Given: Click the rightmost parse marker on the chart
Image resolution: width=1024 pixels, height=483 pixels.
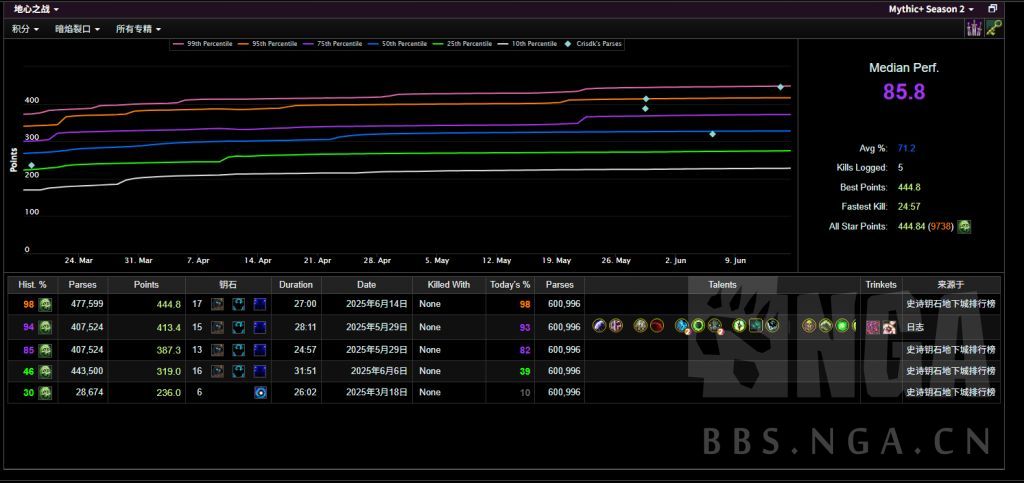Looking at the screenshot, I should 781,87.
